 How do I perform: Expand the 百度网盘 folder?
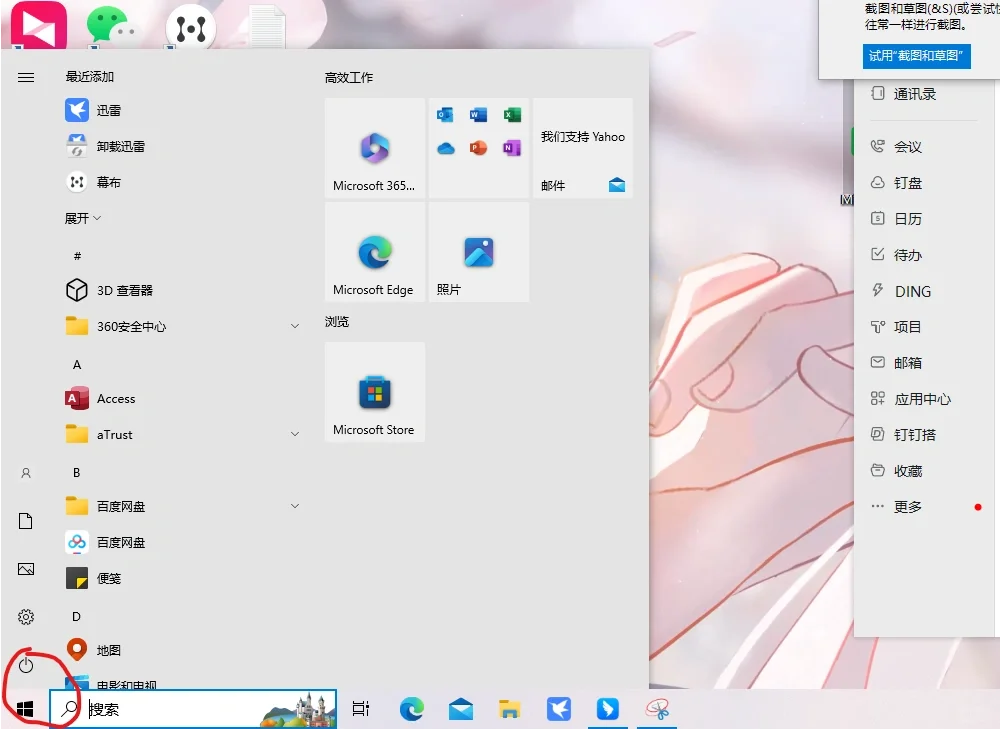183,506
